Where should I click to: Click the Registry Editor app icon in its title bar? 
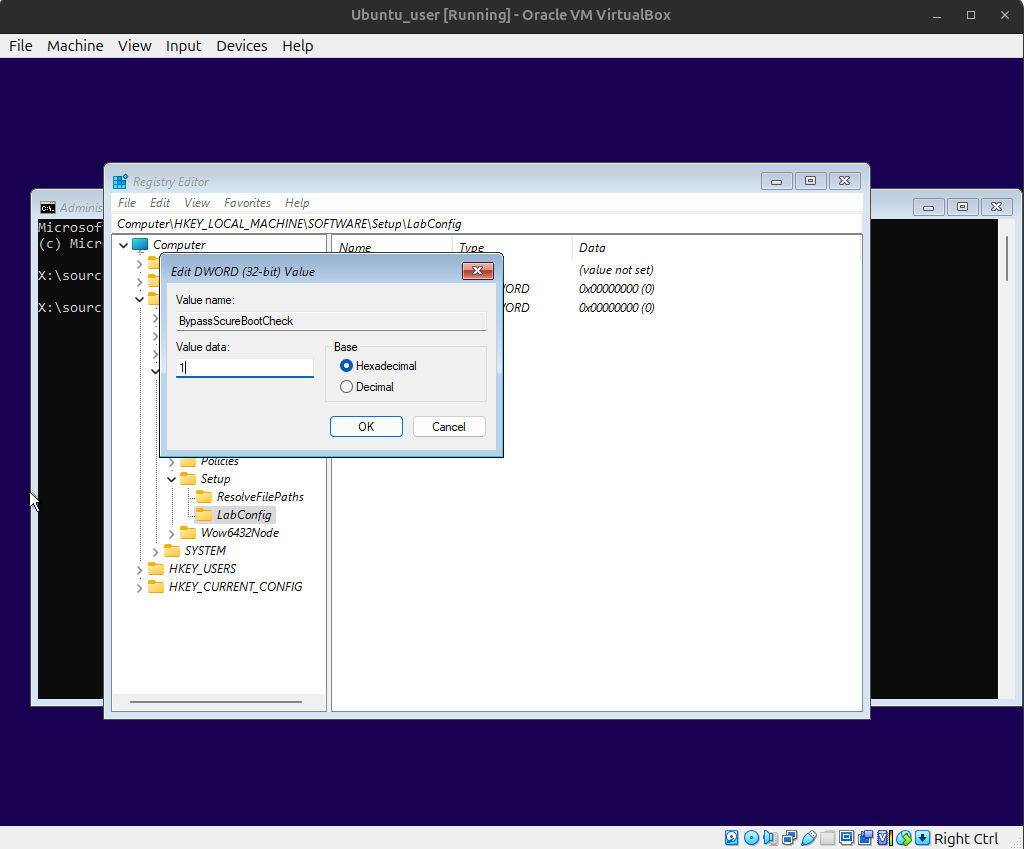click(x=120, y=182)
